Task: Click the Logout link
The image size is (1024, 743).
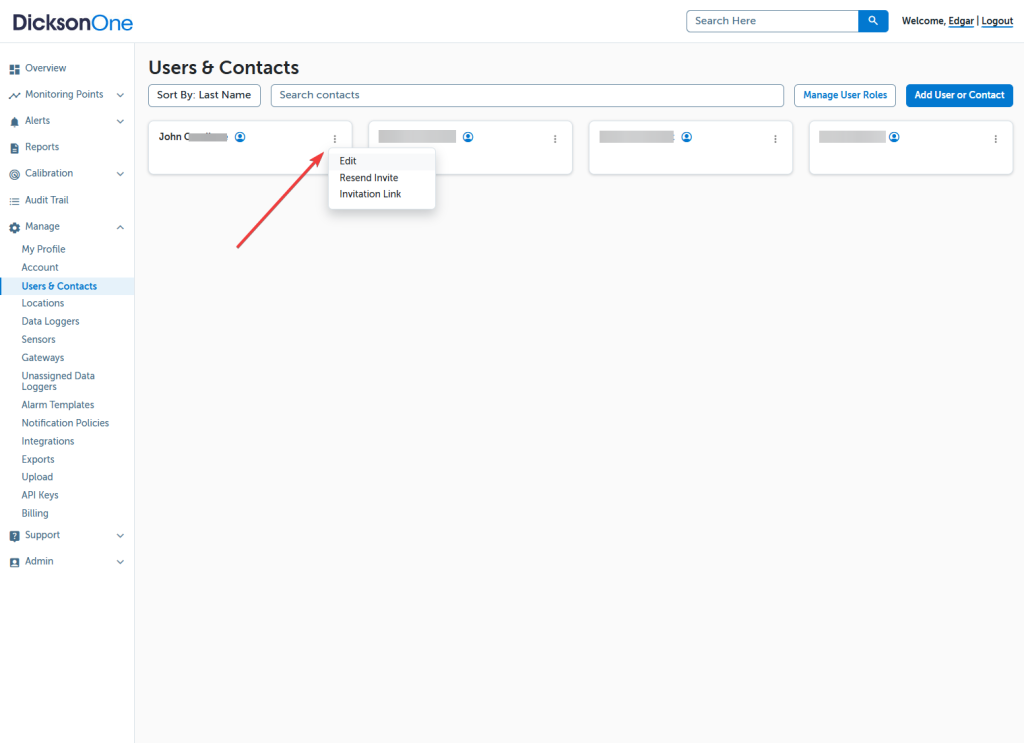Action: pyautogui.click(x=997, y=21)
